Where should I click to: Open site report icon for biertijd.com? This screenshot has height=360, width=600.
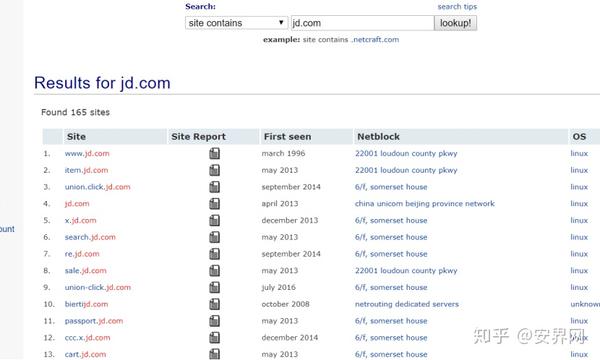(215, 304)
